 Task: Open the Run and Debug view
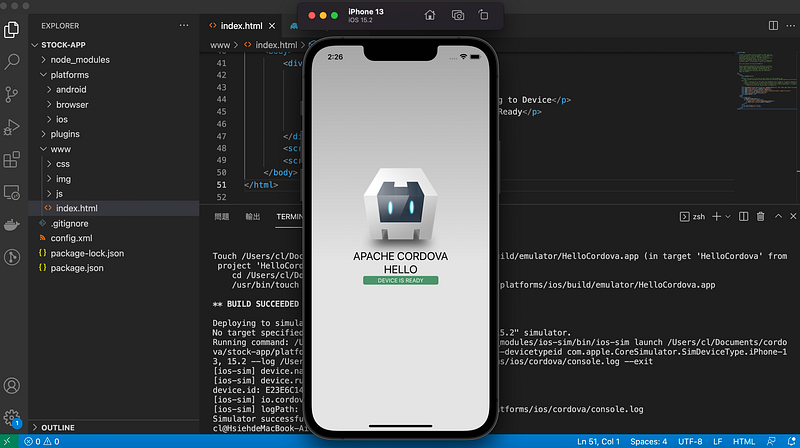point(12,127)
